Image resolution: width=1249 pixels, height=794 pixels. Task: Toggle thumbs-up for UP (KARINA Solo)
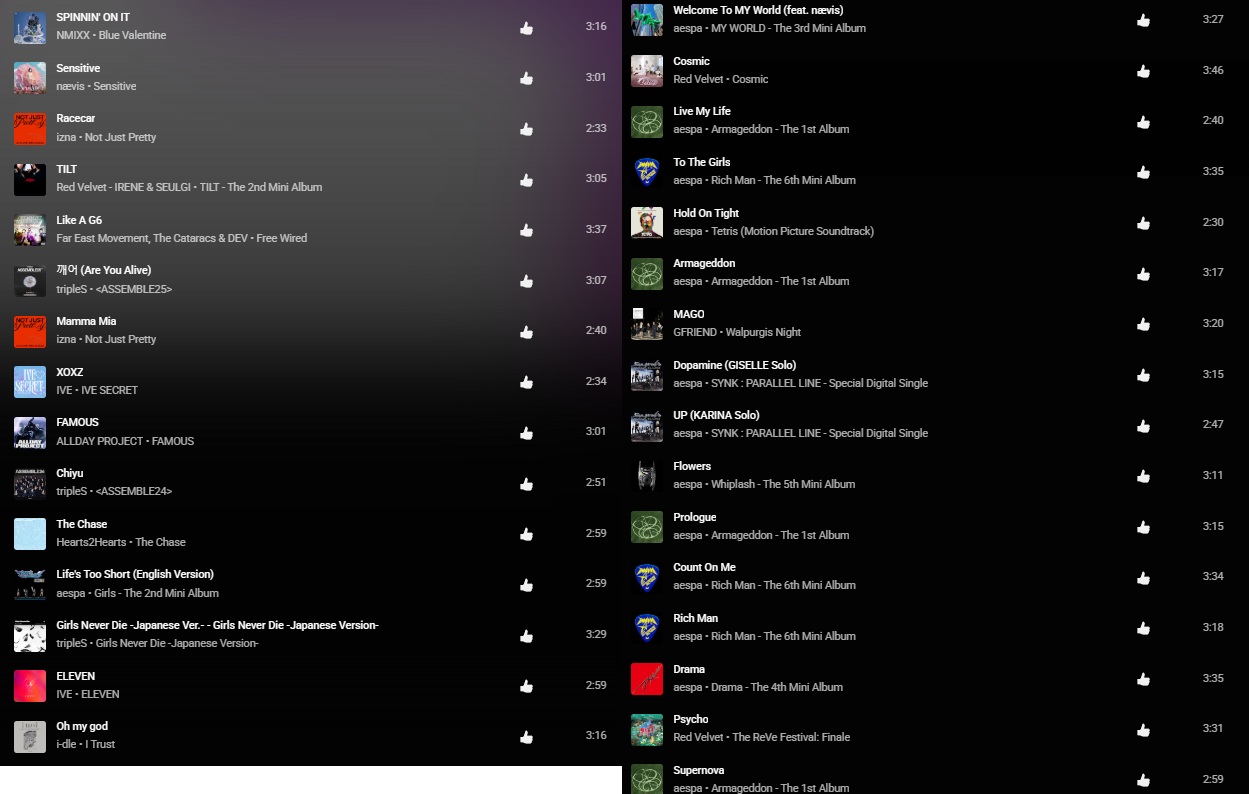[x=1143, y=426]
